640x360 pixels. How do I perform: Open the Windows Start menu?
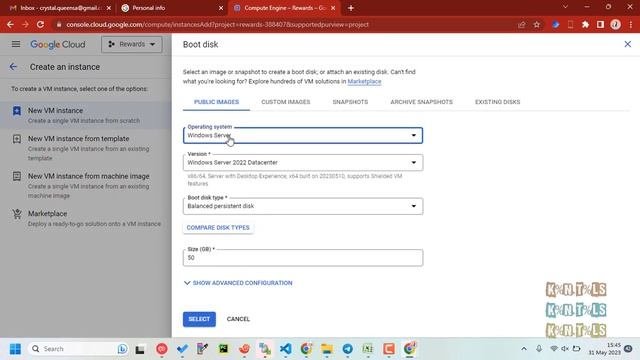[x=15, y=349]
